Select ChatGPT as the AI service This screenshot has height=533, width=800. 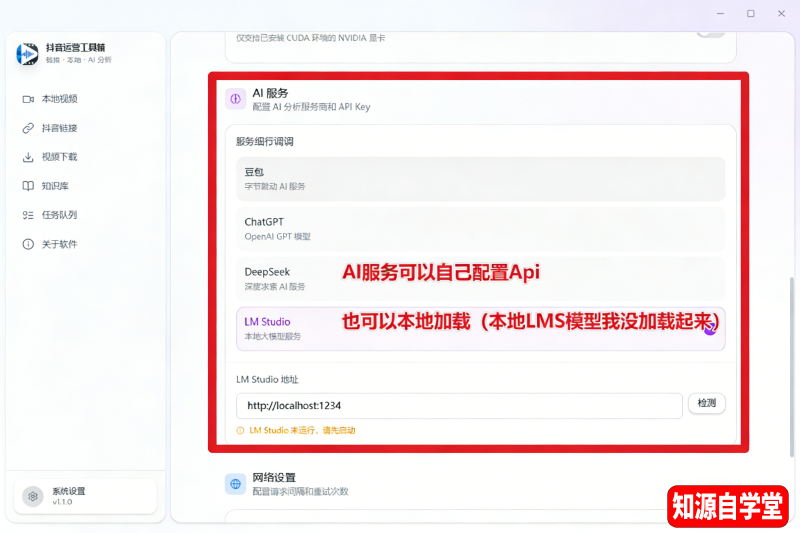coord(480,228)
